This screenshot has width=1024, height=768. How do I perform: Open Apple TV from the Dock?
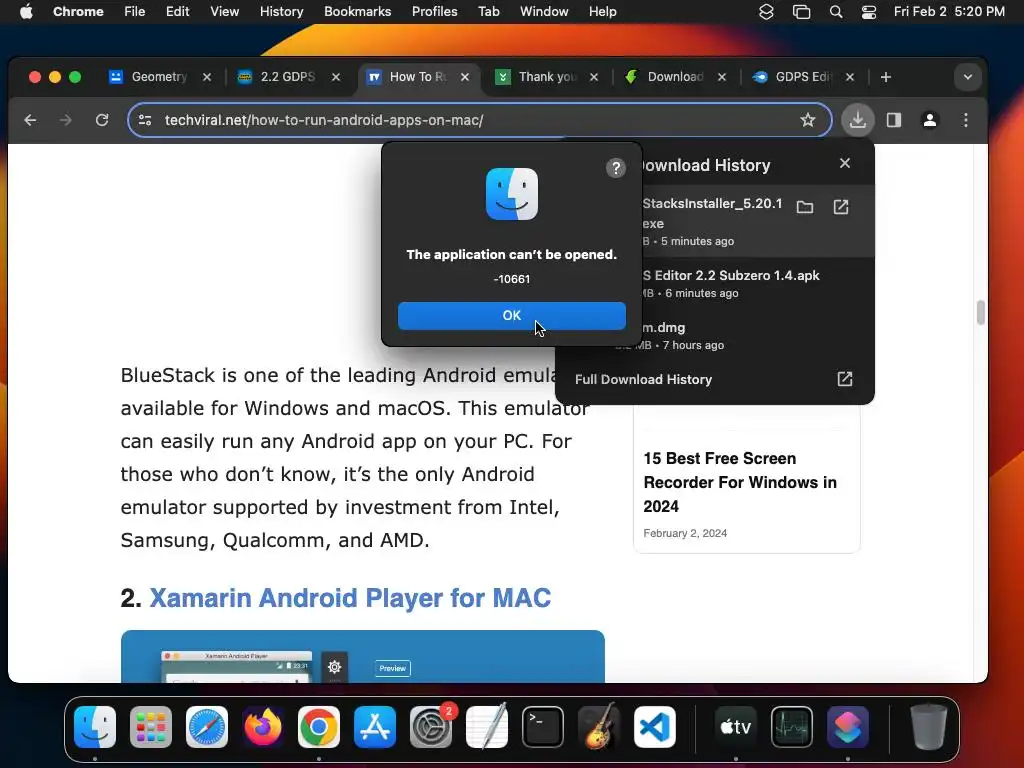pyautogui.click(x=735, y=727)
